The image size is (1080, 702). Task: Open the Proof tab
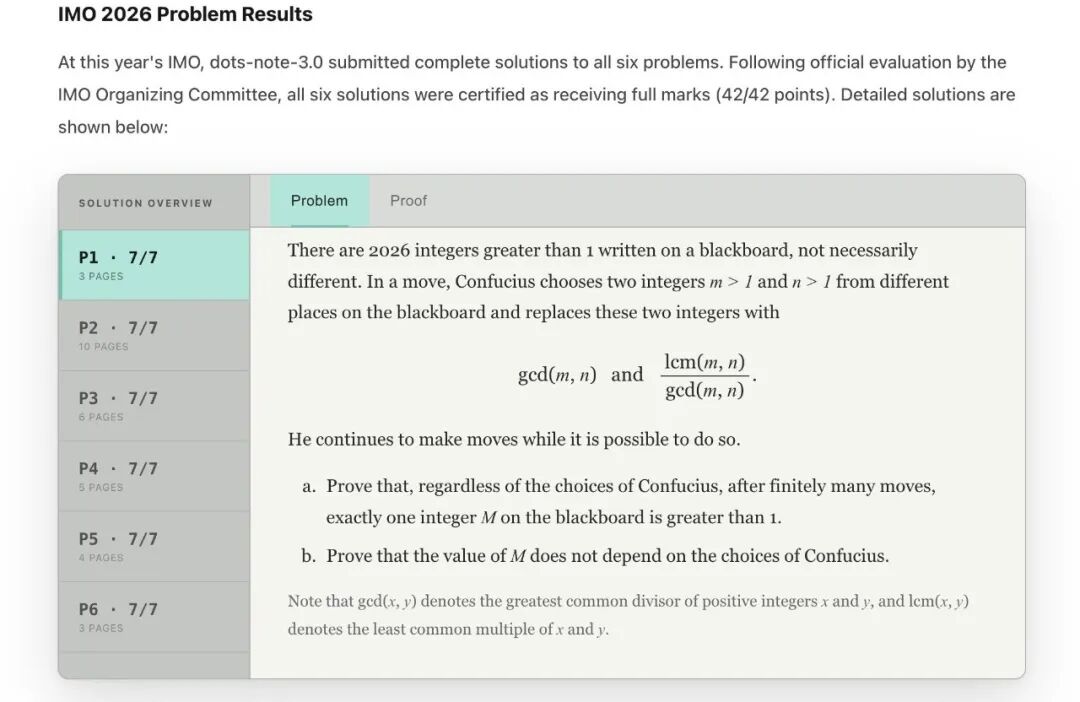408,200
